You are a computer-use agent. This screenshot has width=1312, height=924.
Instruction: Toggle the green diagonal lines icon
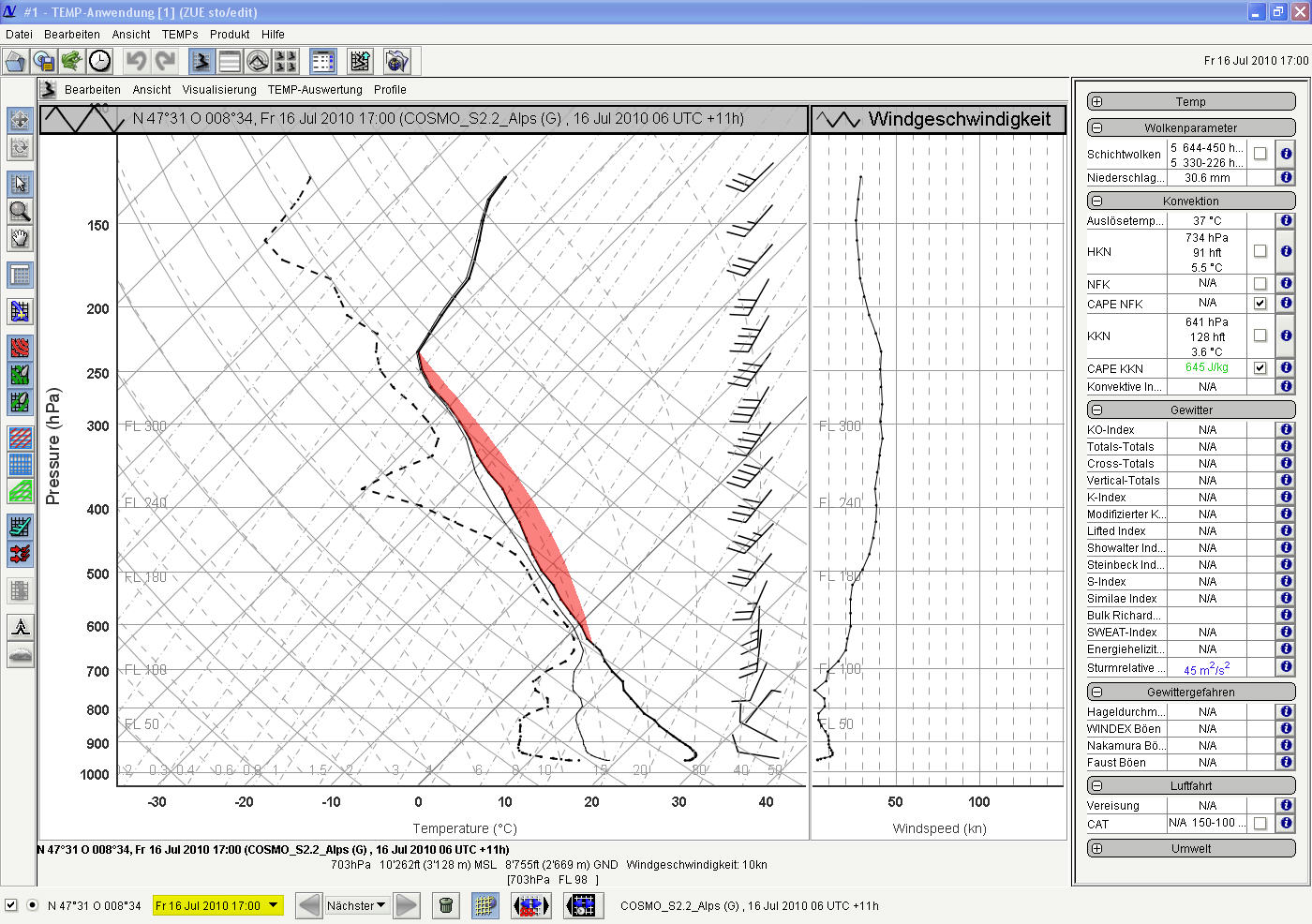[x=20, y=490]
